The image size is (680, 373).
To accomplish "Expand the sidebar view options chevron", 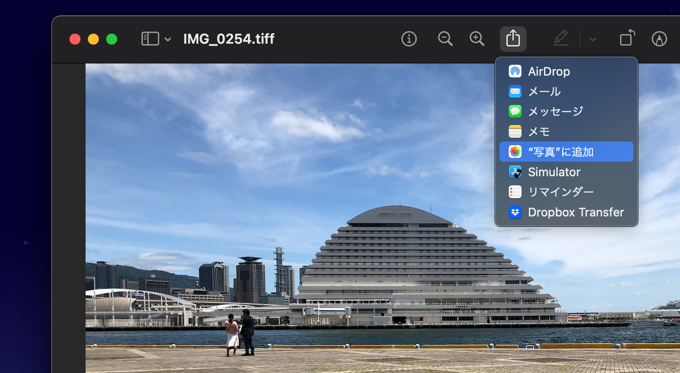I will click(x=168, y=39).
